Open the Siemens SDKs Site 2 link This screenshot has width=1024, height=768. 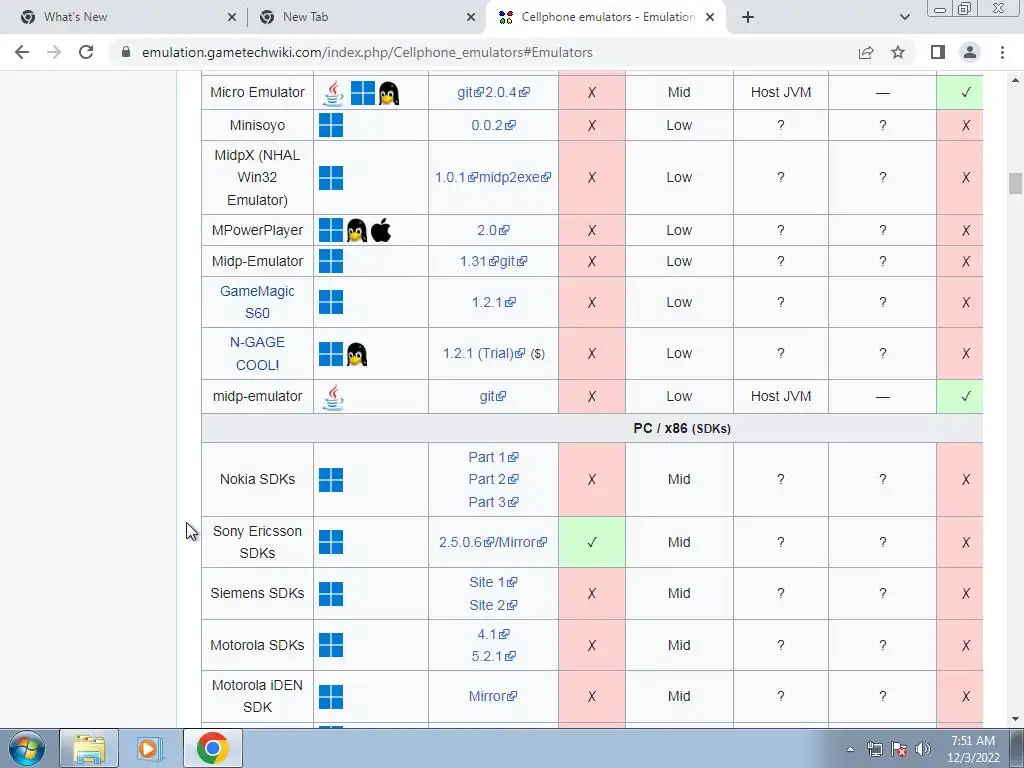click(x=493, y=605)
